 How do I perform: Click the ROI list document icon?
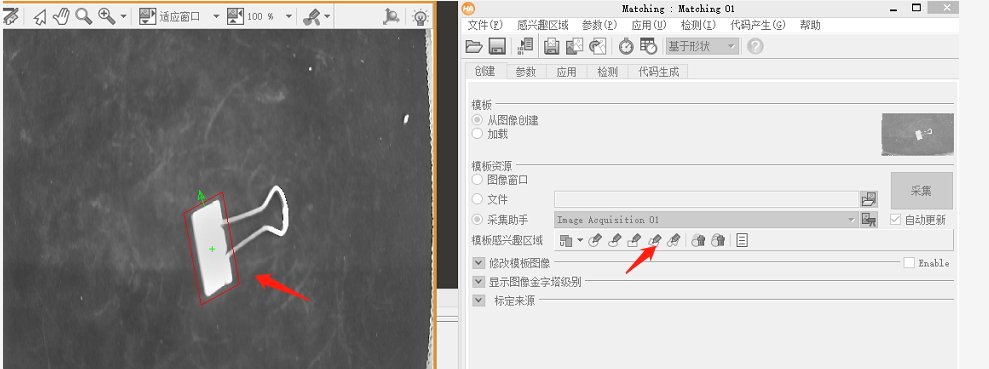pyautogui.click(x=742, y=240)
